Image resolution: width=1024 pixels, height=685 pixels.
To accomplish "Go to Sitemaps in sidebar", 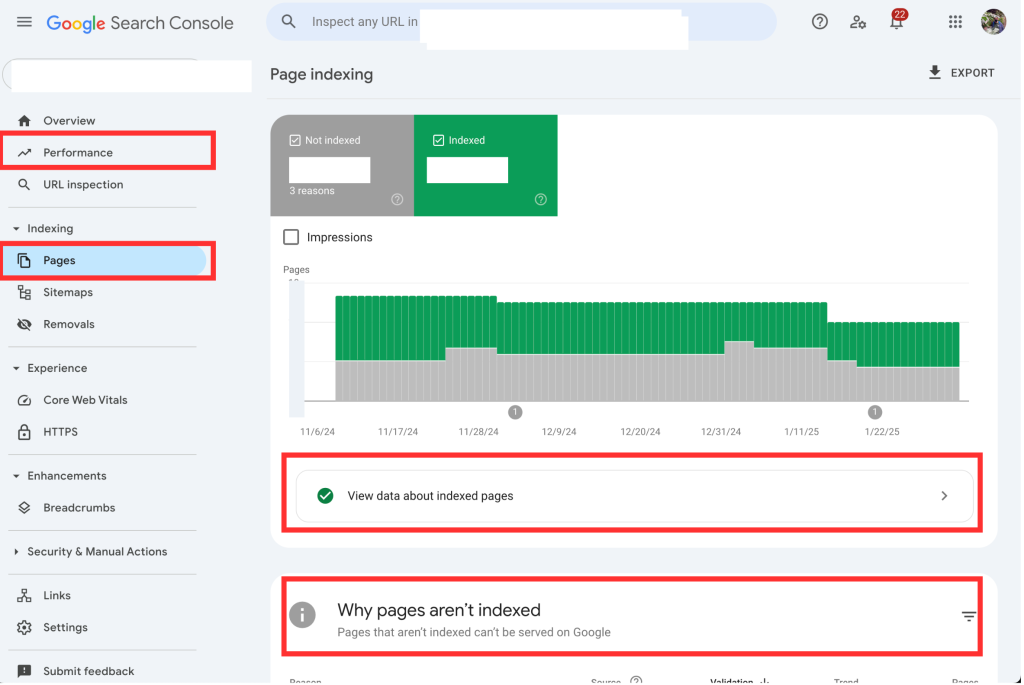I will (68, 293).
